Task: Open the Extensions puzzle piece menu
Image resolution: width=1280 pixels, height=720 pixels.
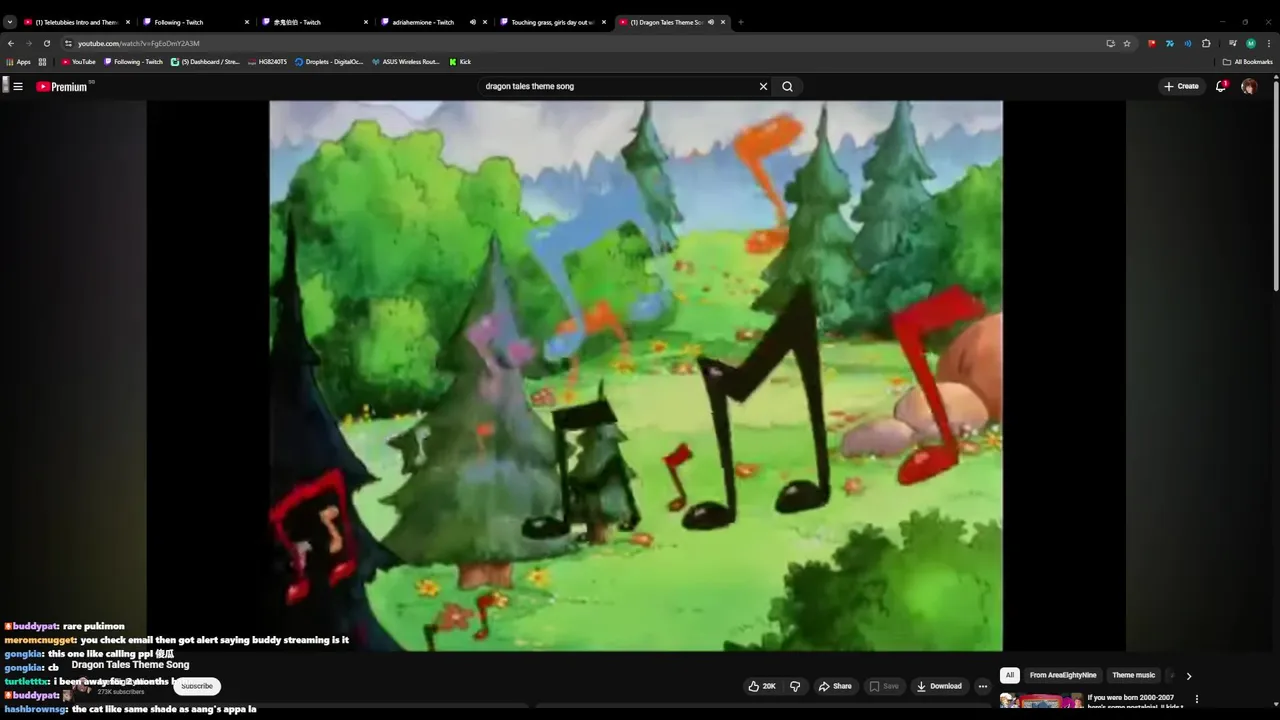Action: (x=1206, y=43)
